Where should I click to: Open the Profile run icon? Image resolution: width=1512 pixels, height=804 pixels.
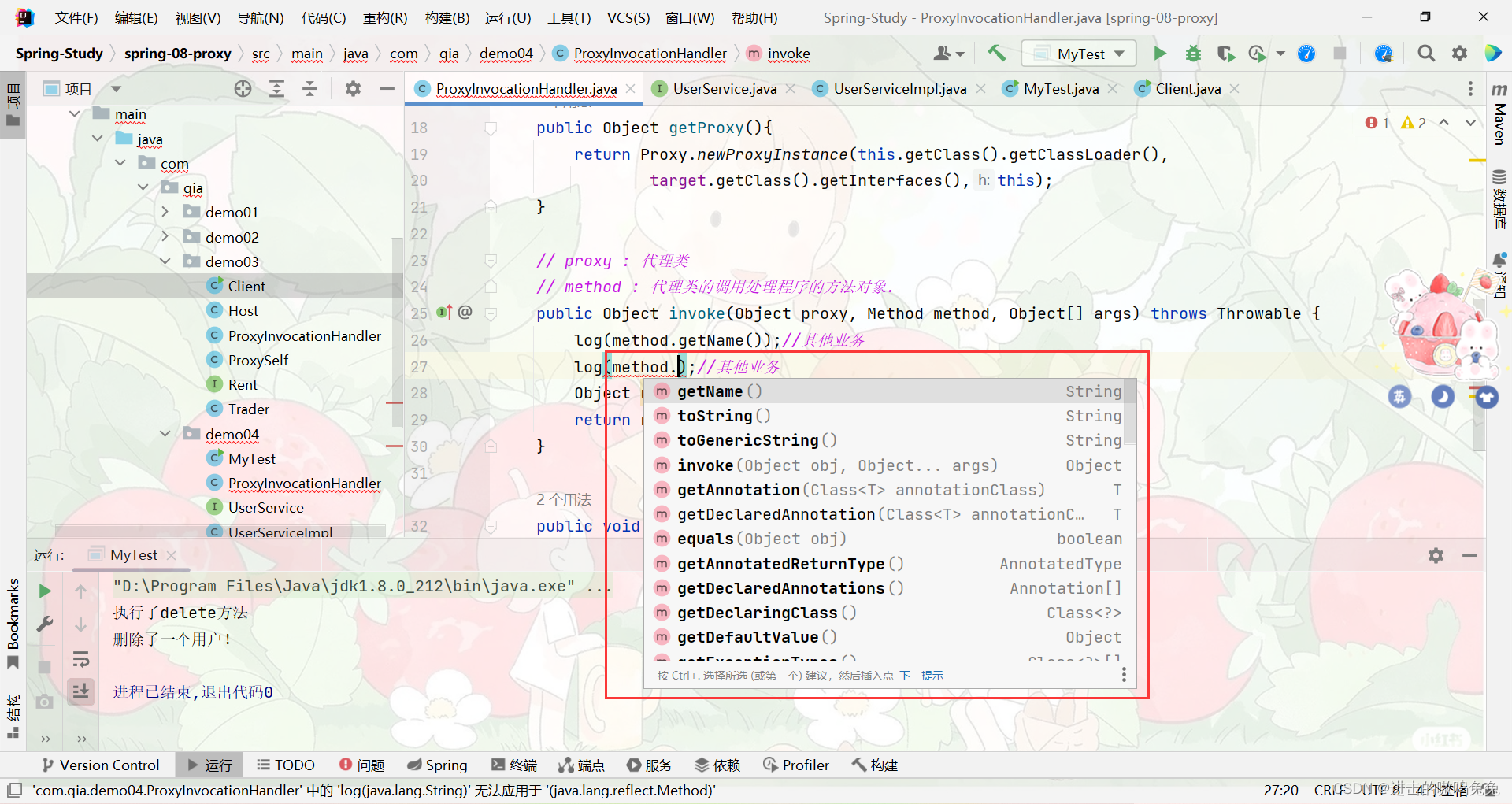(1257, 53)
